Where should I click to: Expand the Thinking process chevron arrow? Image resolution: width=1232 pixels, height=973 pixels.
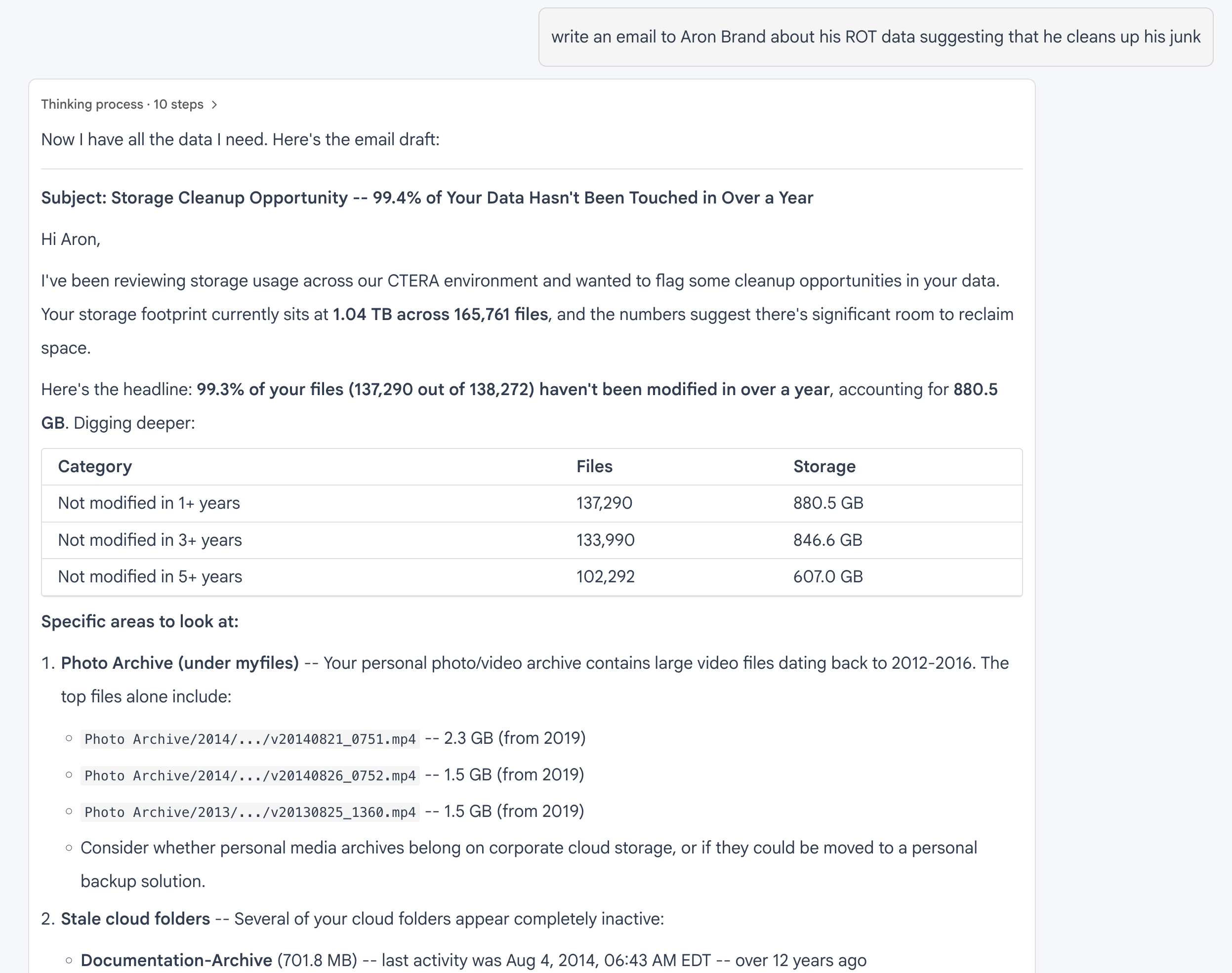pos(214,105)
